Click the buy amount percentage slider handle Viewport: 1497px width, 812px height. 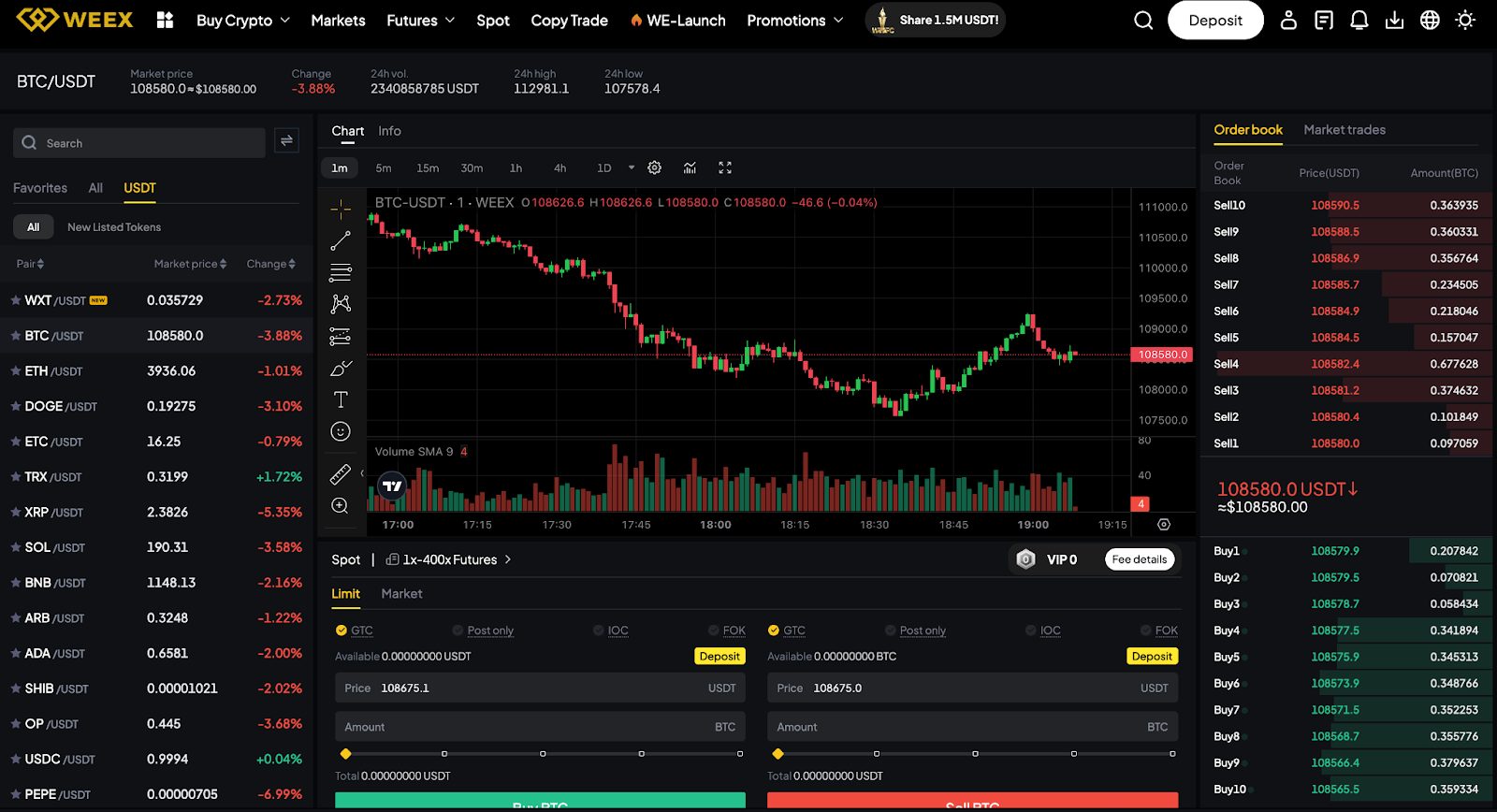pyautogui.click(x=346, y=754)
